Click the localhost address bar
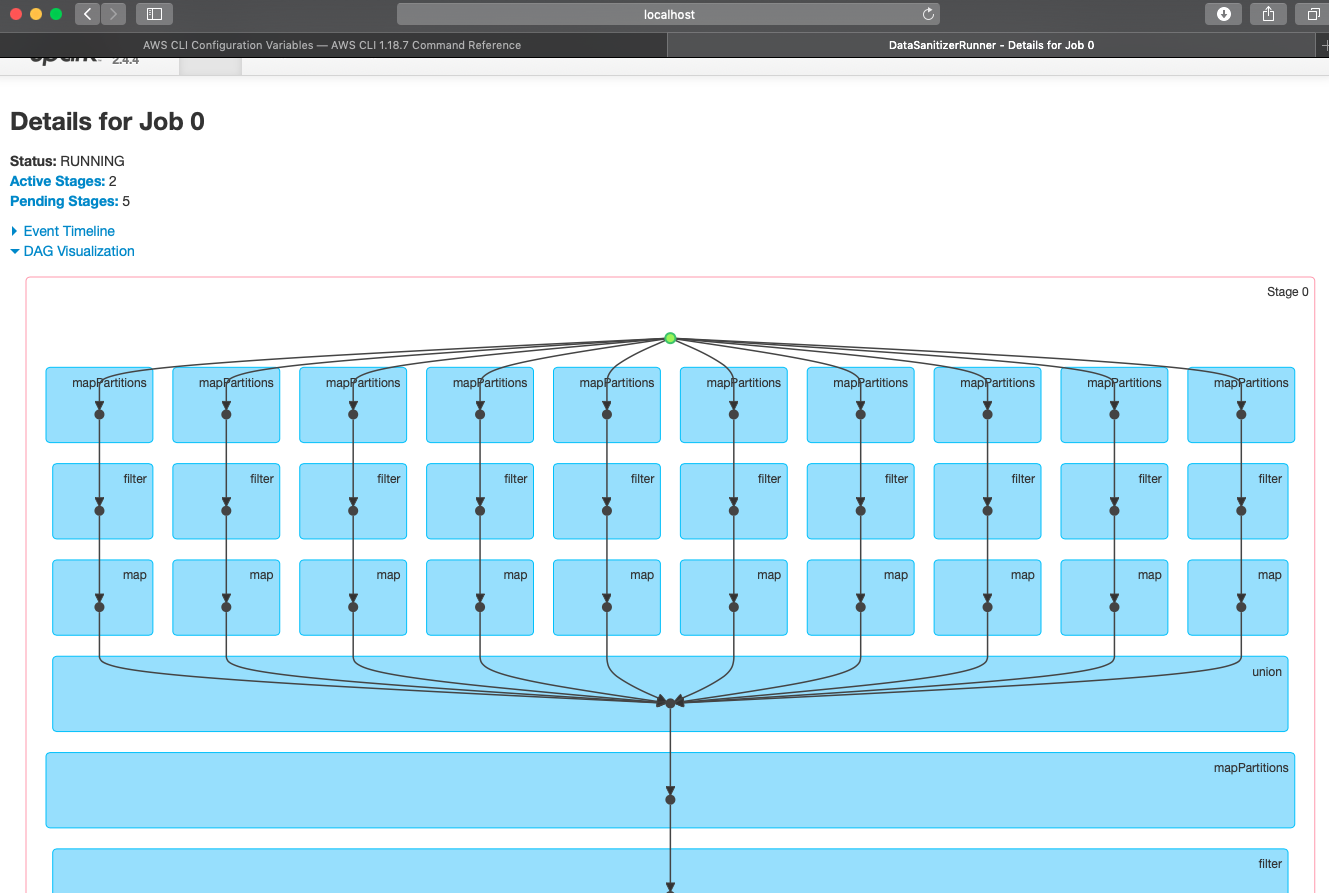The image size is (1329, 893). pyautogui.click(x=668, y=14)
